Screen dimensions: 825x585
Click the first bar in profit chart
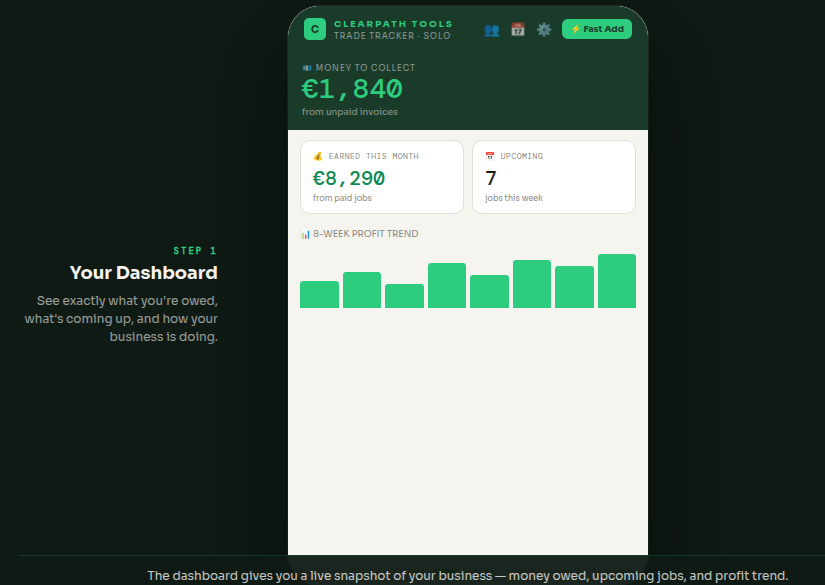click(319, 295)
